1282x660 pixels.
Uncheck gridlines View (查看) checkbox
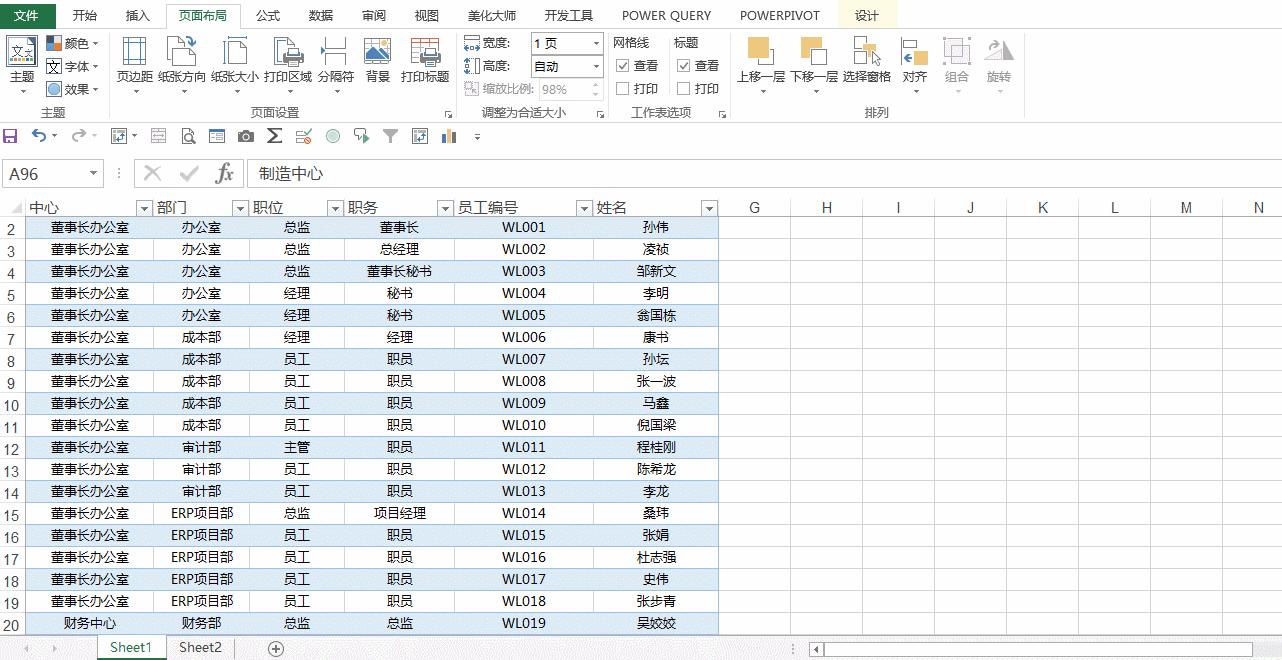[623, 66]
